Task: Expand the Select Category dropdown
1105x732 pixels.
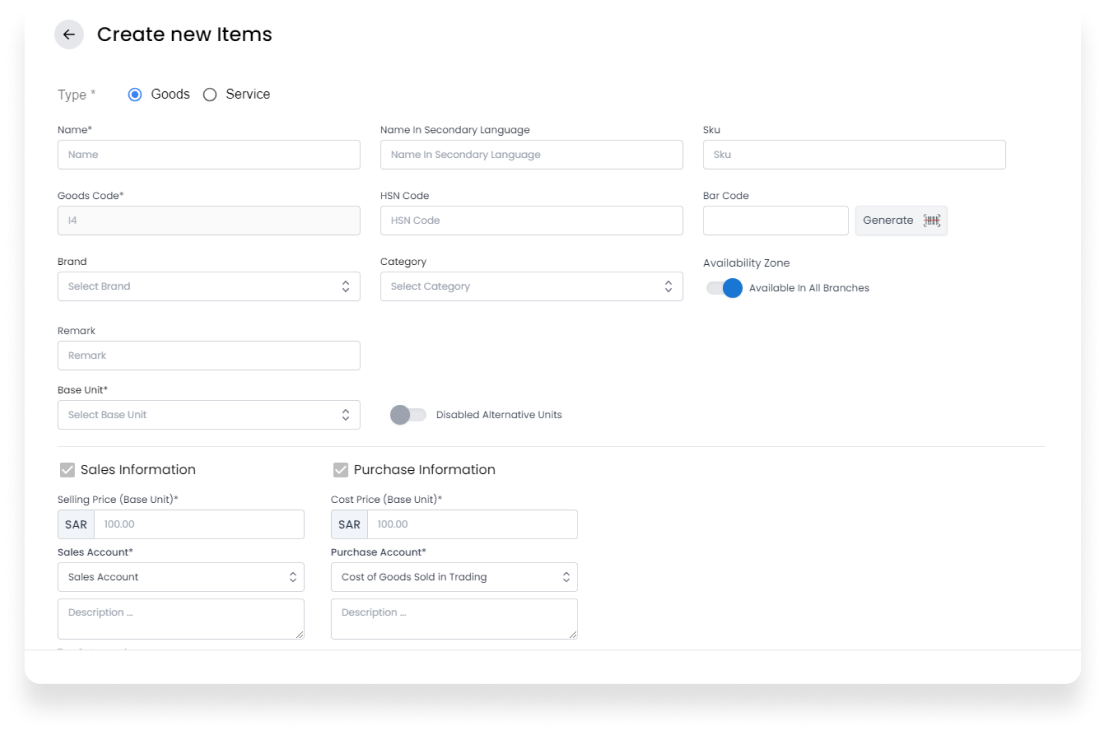Action: click(531, 287)
